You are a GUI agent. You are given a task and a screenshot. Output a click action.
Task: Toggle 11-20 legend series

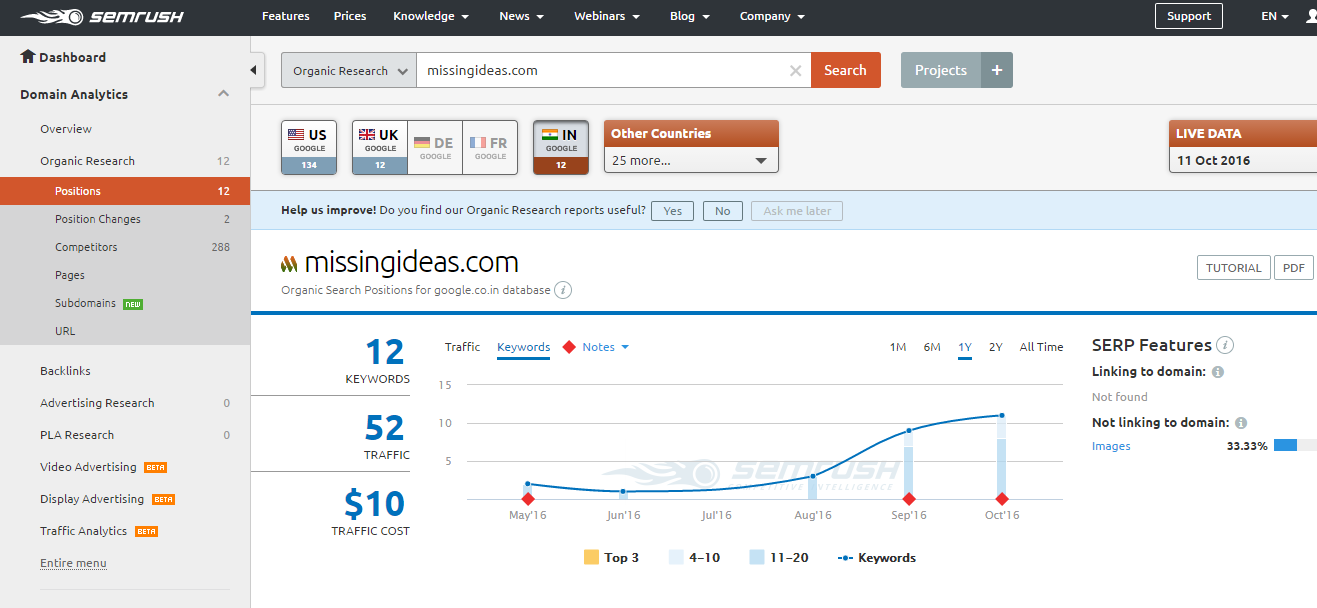pyautogui.click(x=779, y=558)
